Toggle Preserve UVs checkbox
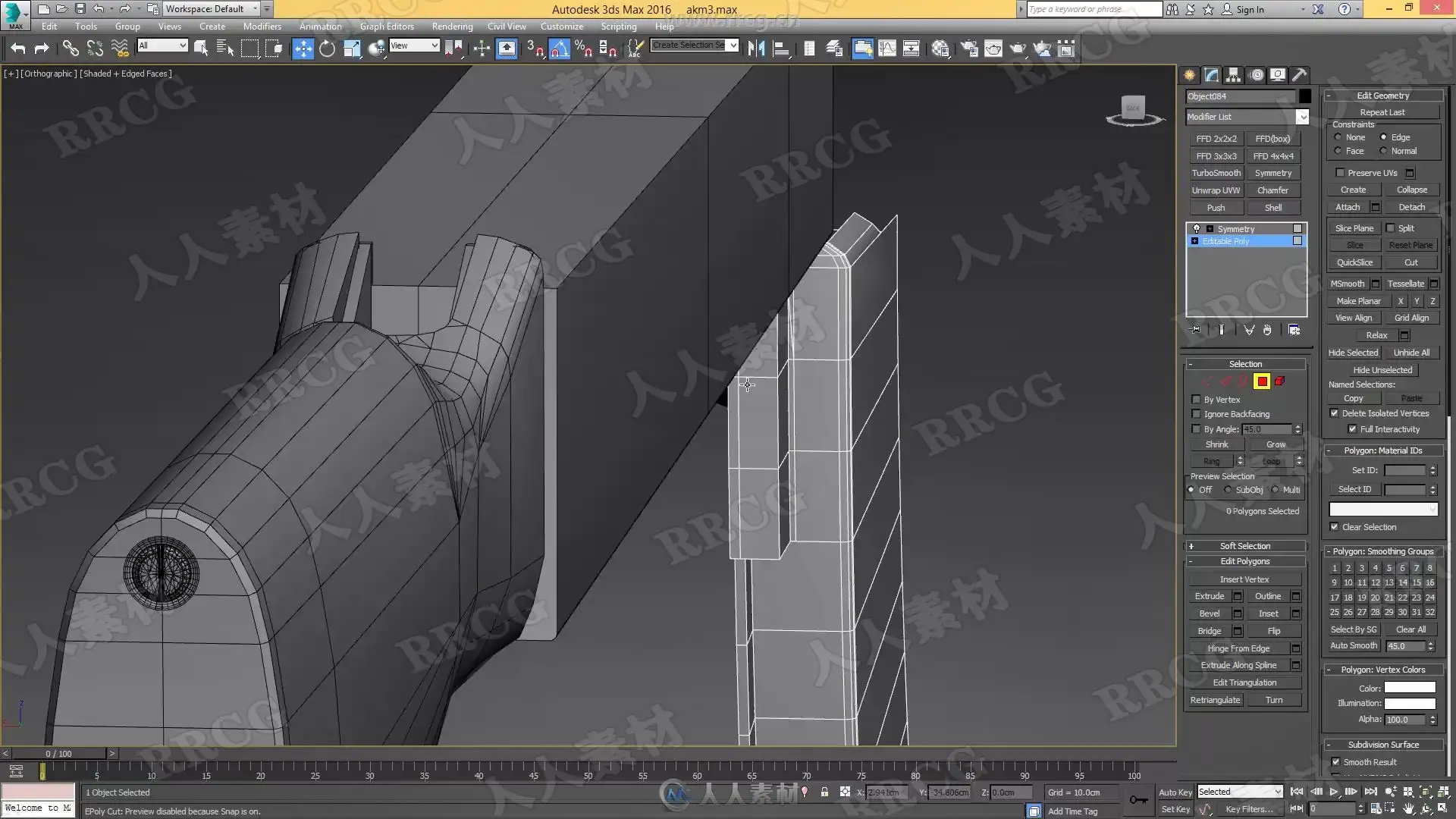The width and height of the screenshot is (1456, 819). [1340, 173]
